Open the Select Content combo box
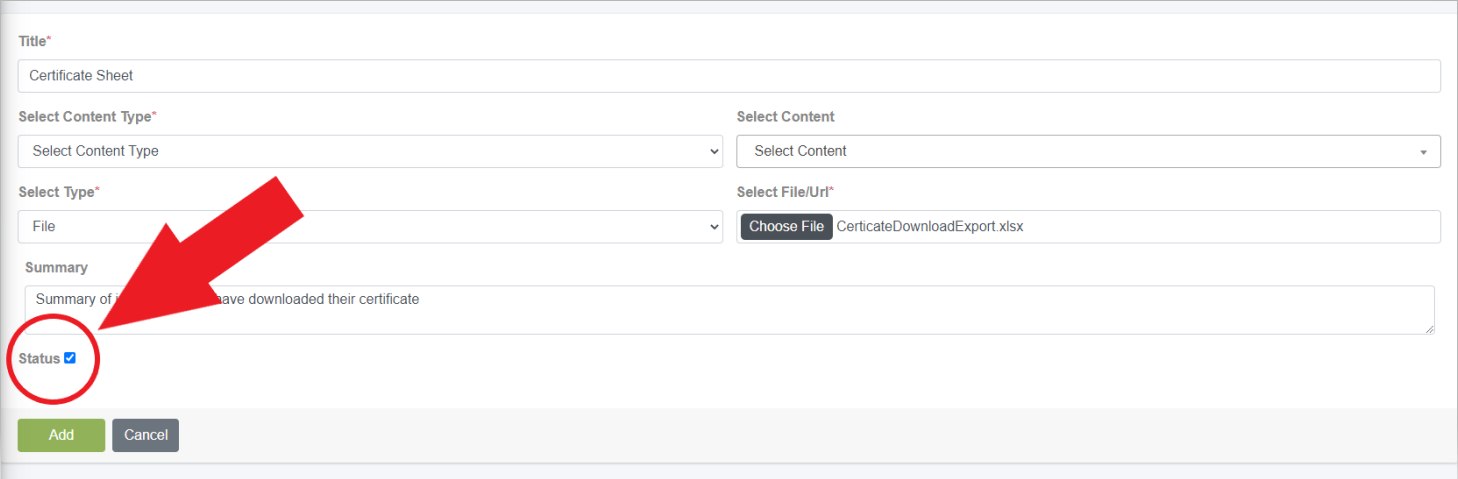 click(1088, 151)
